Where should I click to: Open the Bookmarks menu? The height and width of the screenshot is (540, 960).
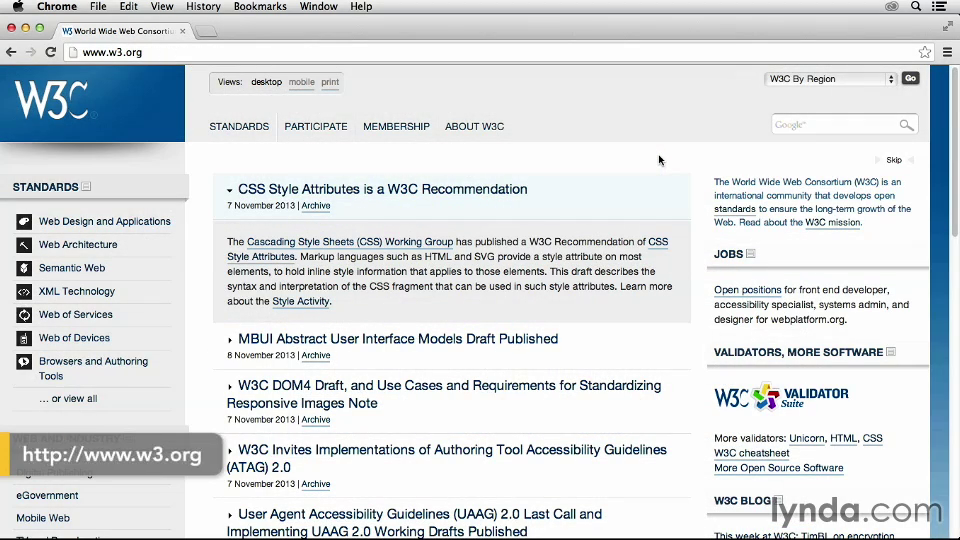pyautogui.click(x=260, y=6)
